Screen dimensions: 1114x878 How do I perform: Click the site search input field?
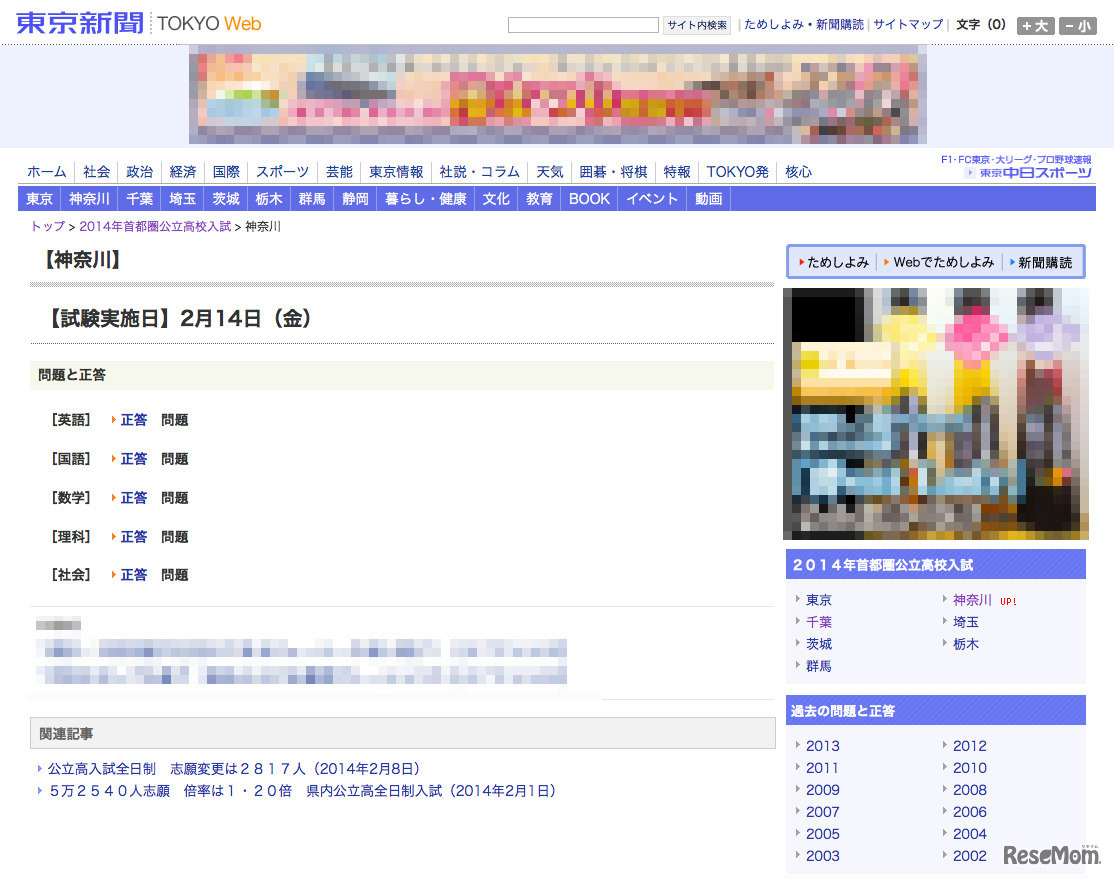pos(583,25)
